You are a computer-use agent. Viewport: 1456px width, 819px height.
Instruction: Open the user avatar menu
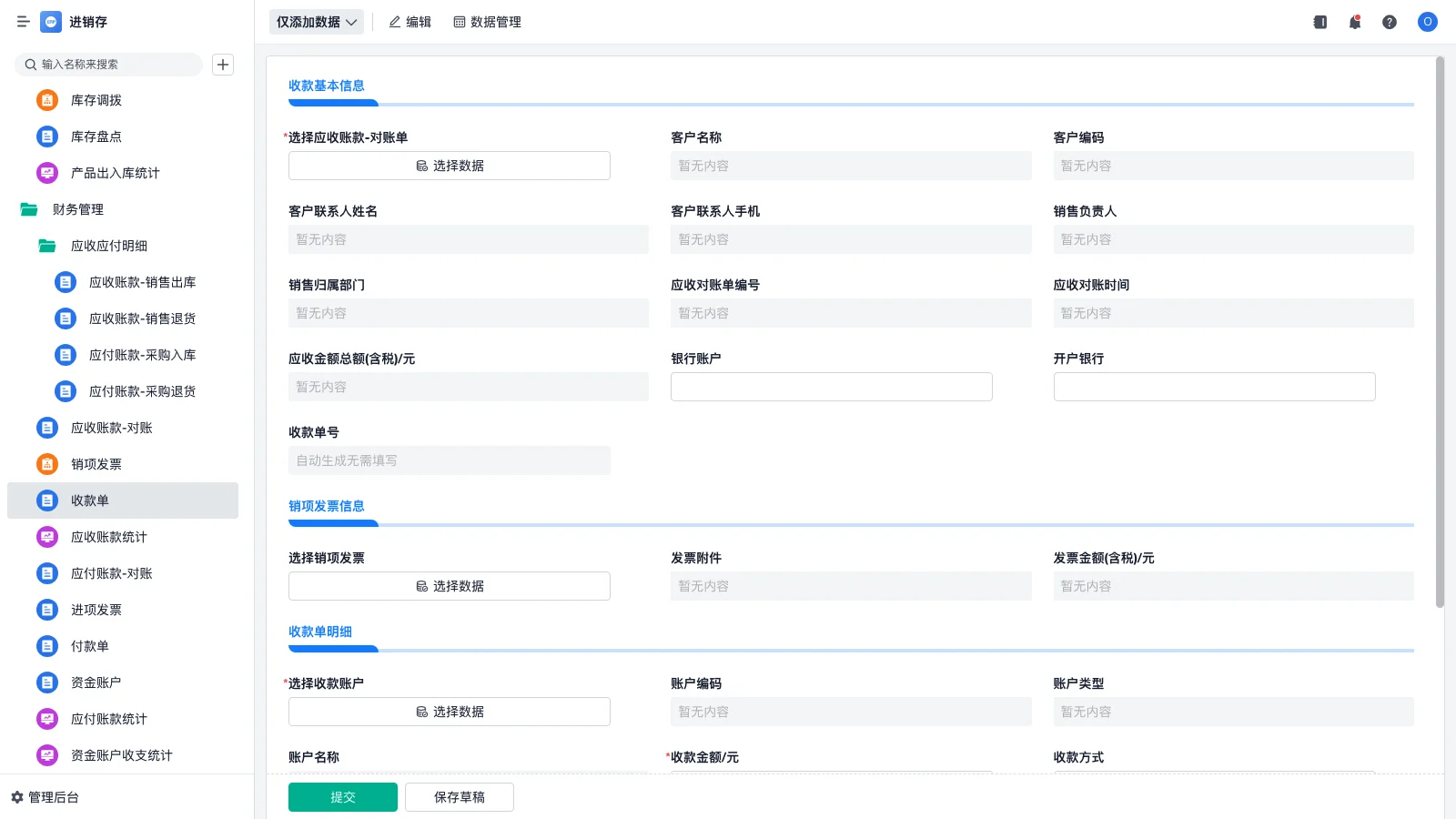(1428, 22)
